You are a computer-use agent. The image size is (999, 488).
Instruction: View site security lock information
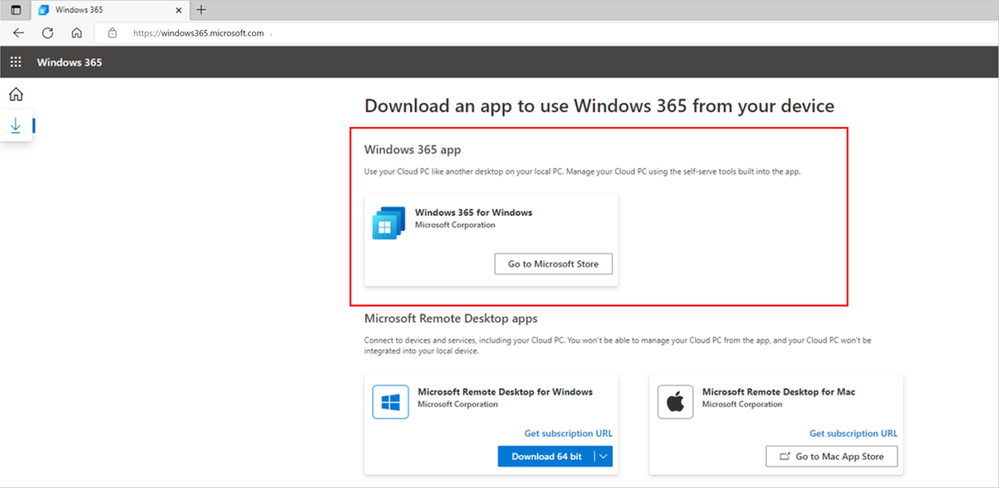[x=113, y=33]
